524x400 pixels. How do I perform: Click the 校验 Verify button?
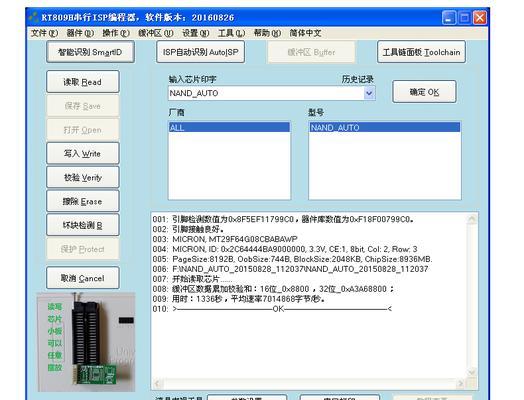tap(83, 177)
